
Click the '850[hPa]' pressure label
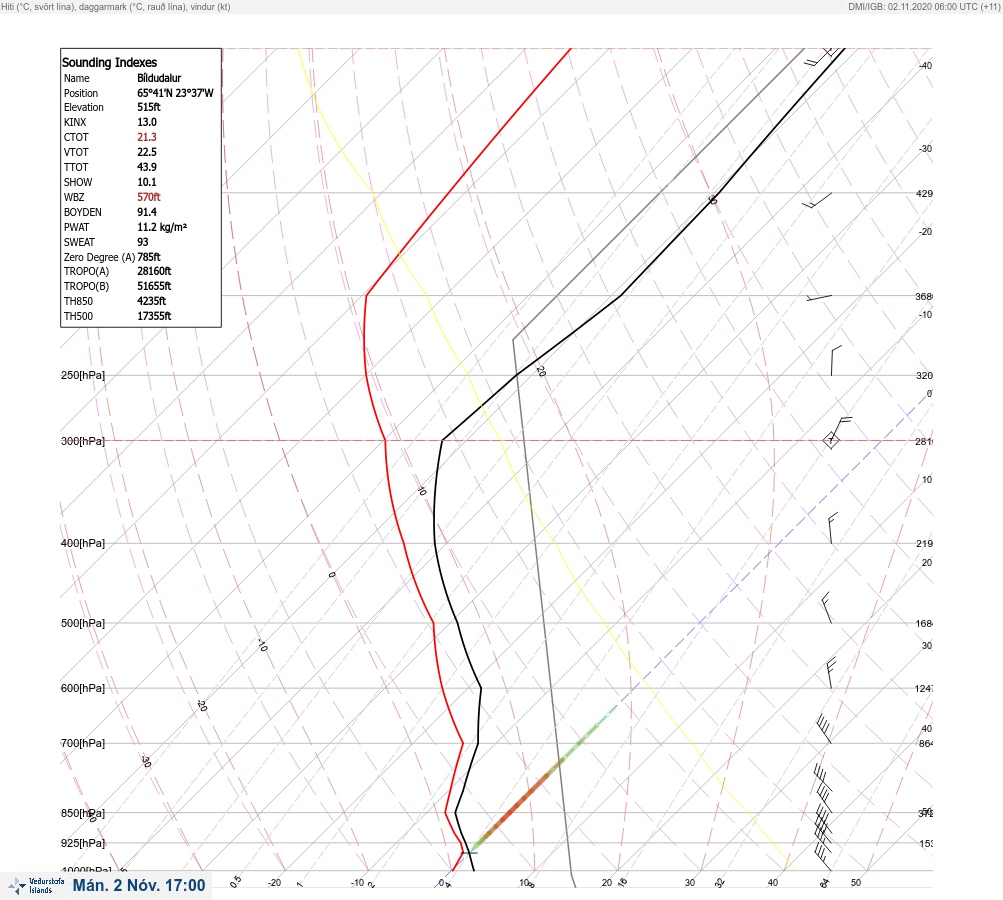point(83,814)
